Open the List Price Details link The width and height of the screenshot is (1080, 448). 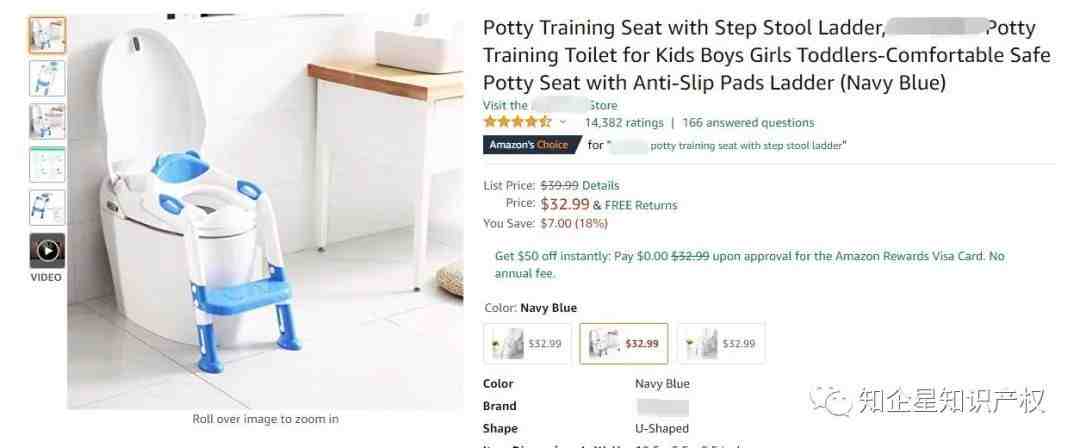(601, 185)
